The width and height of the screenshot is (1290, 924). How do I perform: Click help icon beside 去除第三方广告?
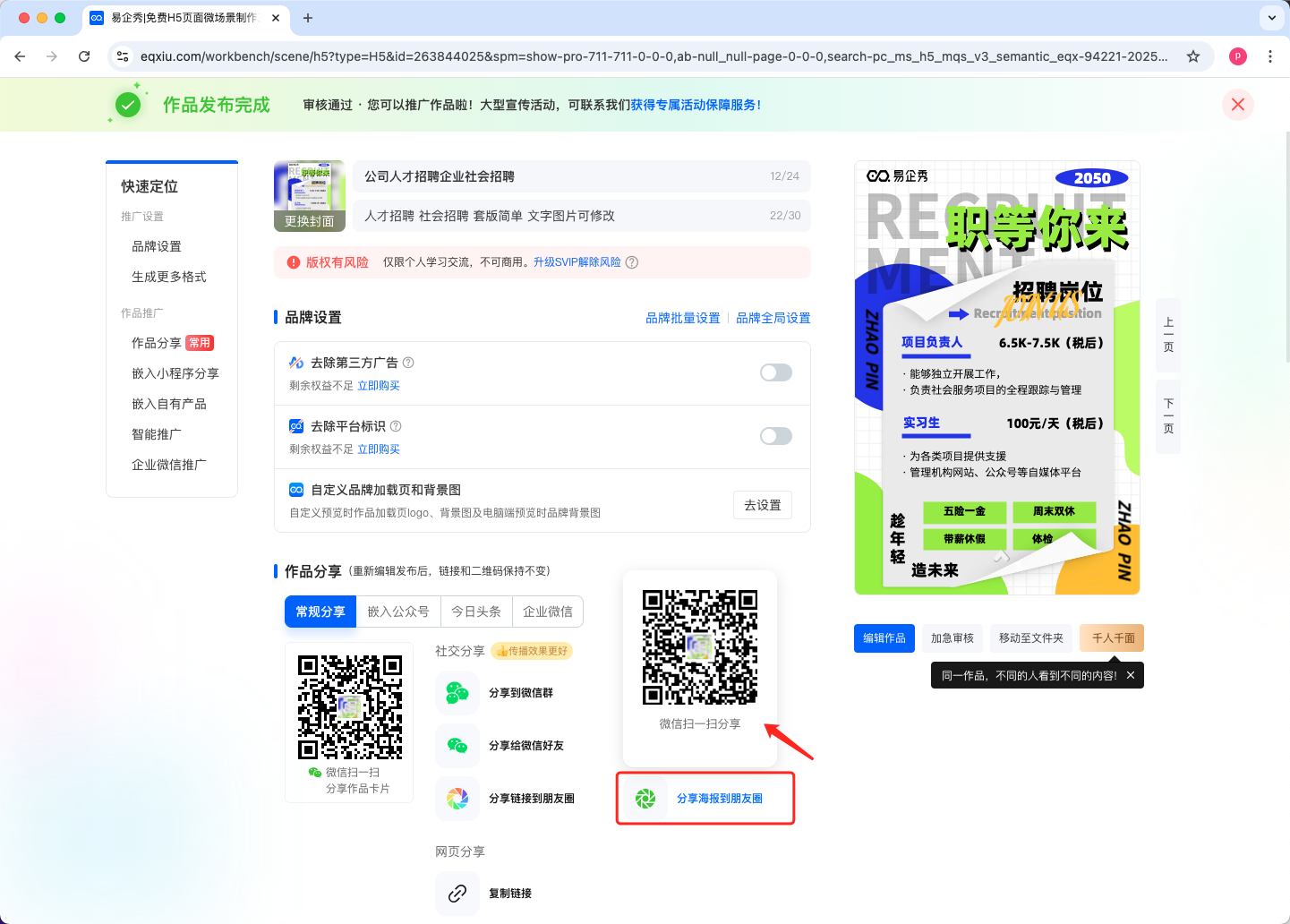point(408,363)
